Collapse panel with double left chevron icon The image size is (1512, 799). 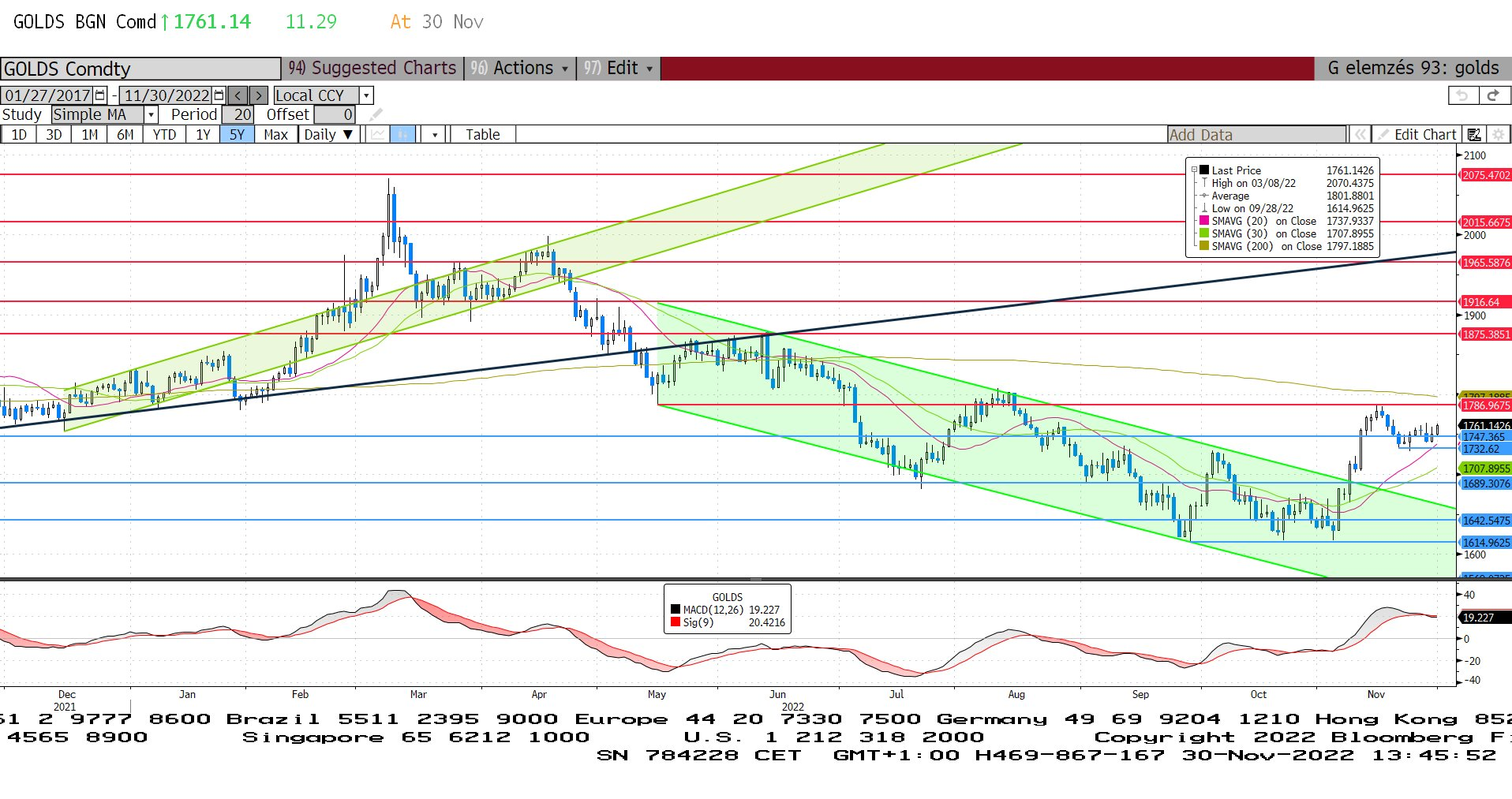(1360, 135)
